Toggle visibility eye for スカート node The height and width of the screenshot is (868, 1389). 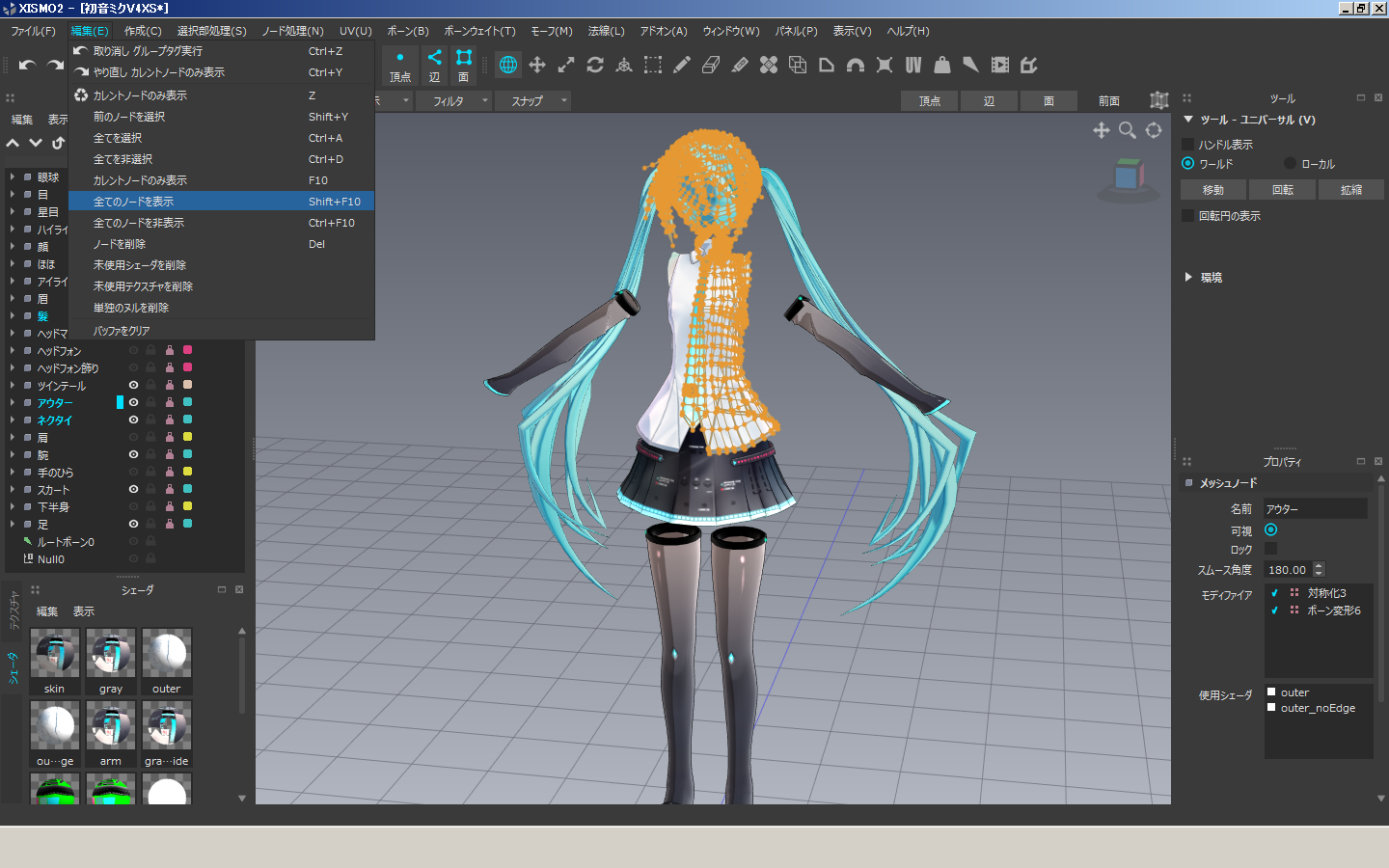click(x=133, y=489)
